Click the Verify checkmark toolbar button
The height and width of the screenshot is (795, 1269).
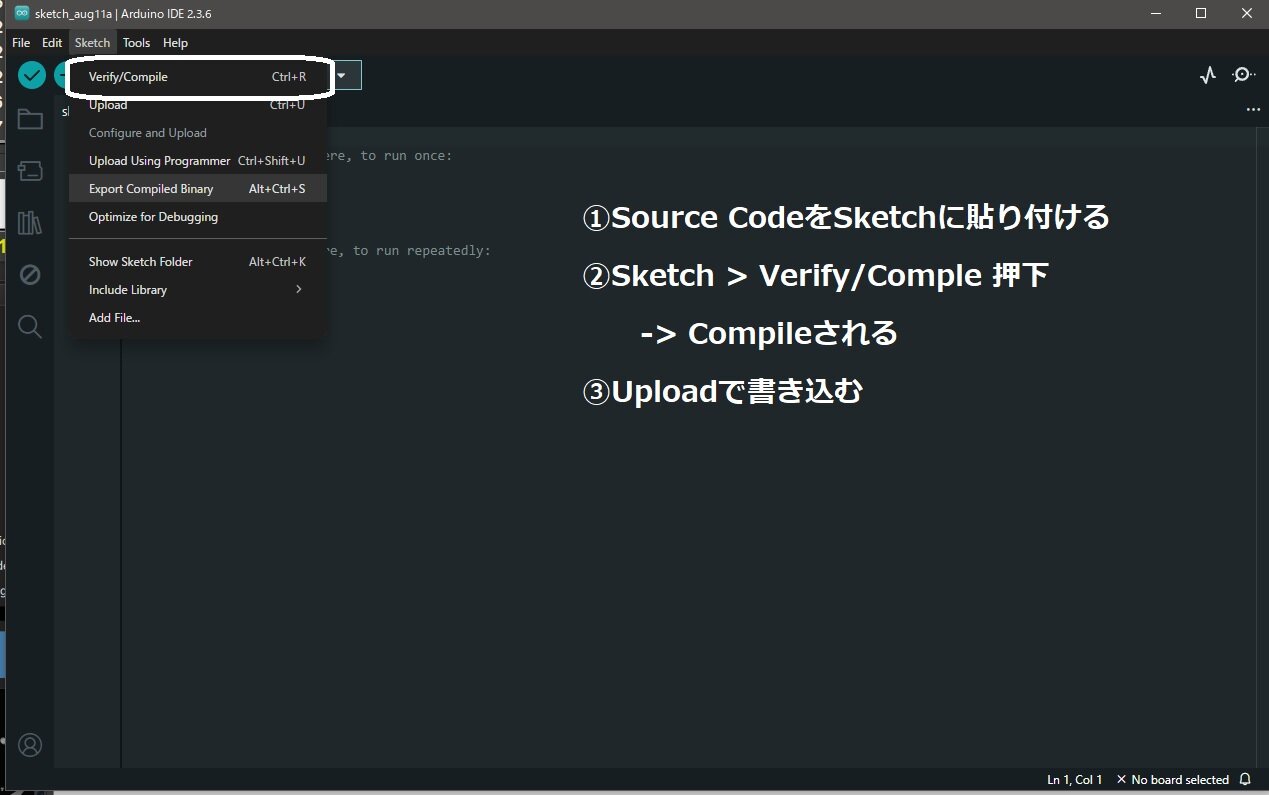click(x=32, y=75)
